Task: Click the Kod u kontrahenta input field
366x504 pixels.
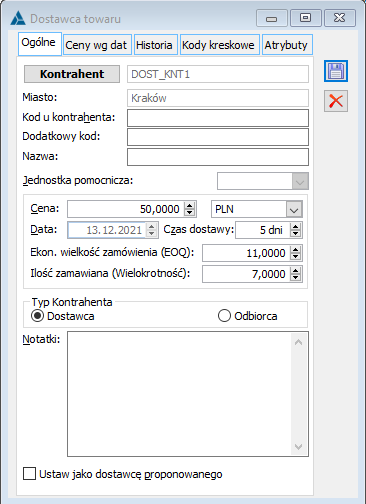Action: [218, 118]
